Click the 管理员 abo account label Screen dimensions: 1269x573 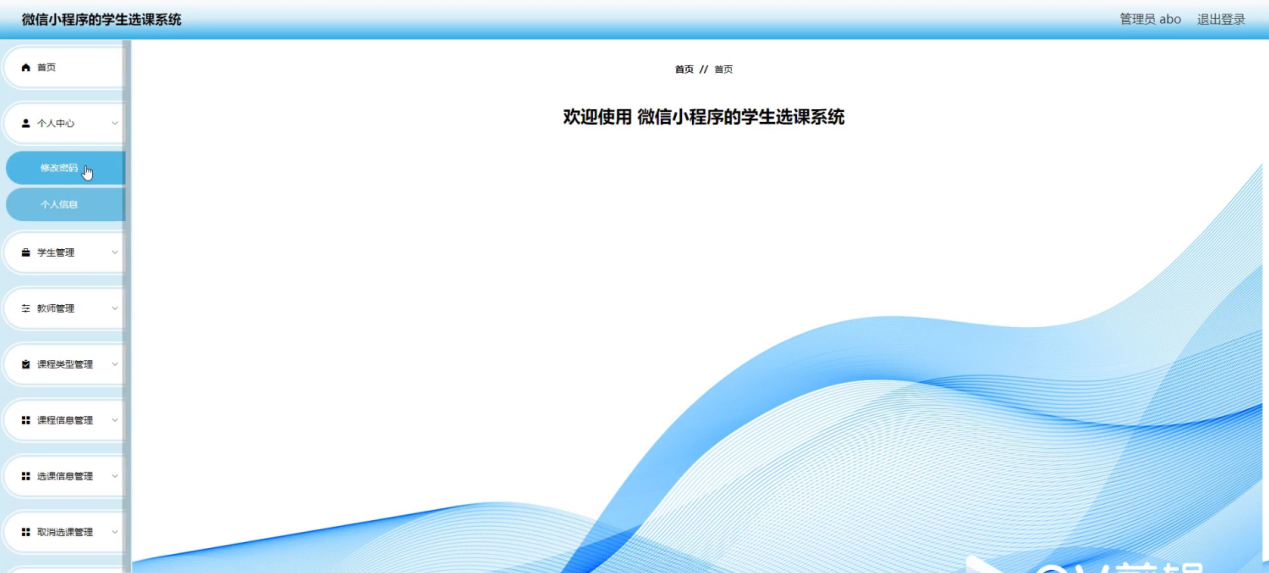1150,20
